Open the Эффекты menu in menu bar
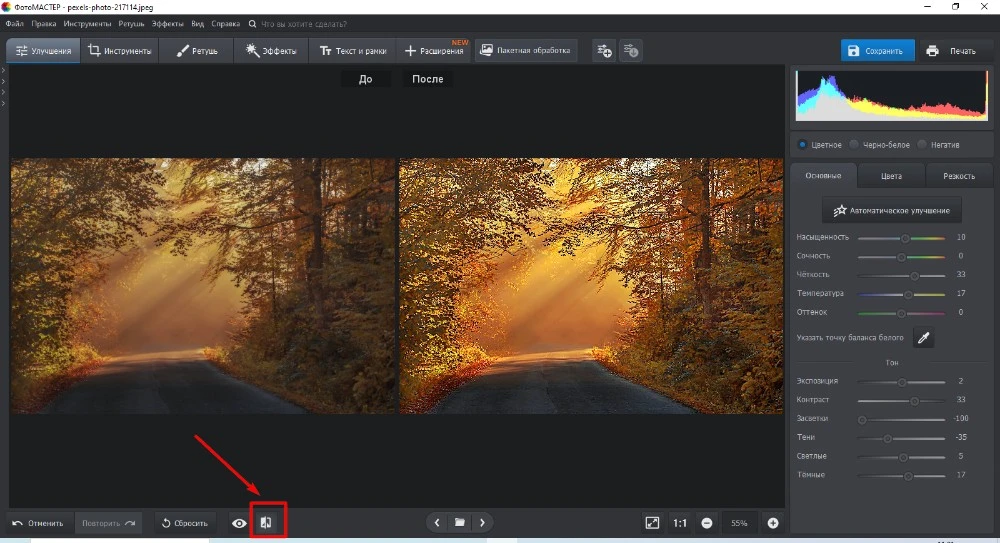Image resolution: width=1000 pixels, height=543 pixels. pos(168,22)
